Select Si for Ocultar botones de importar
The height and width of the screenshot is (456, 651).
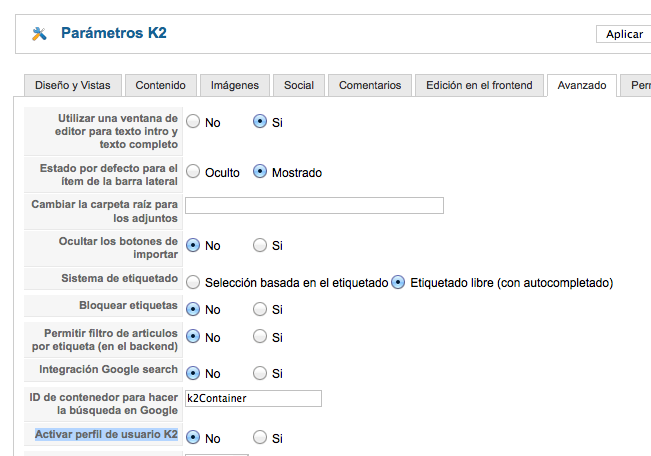260,245
